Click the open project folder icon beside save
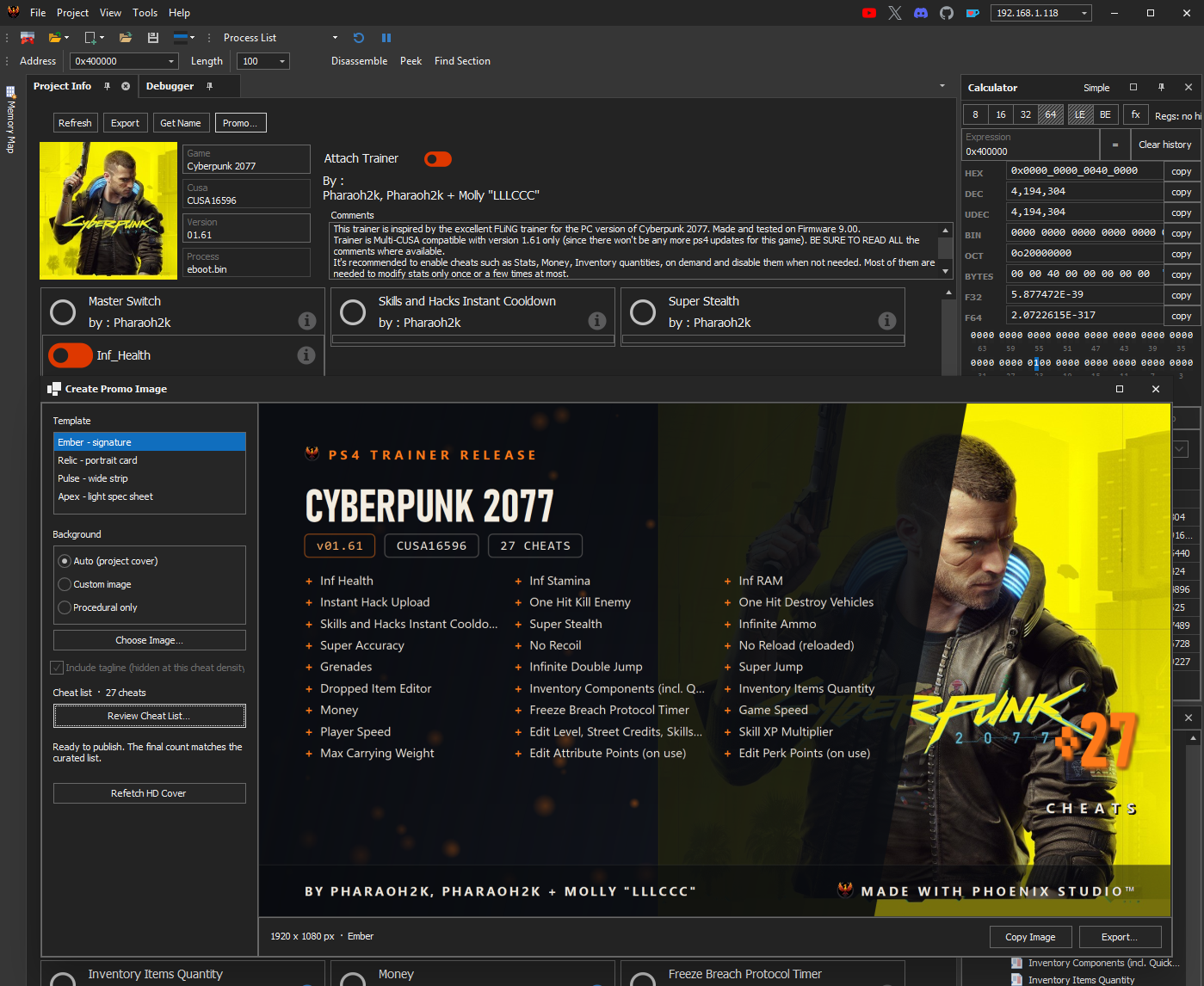 [126, 38]
